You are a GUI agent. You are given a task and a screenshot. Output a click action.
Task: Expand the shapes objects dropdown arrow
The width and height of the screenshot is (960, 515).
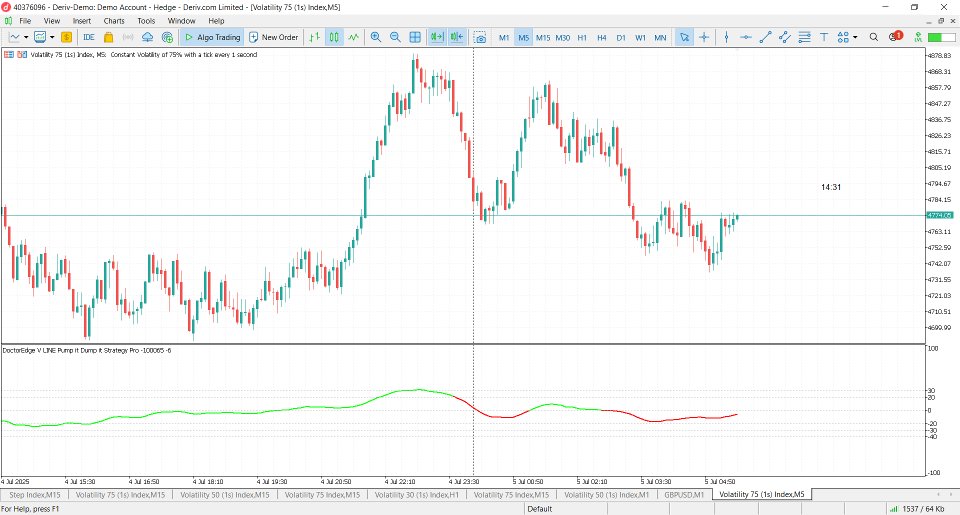tap(855, 37)
